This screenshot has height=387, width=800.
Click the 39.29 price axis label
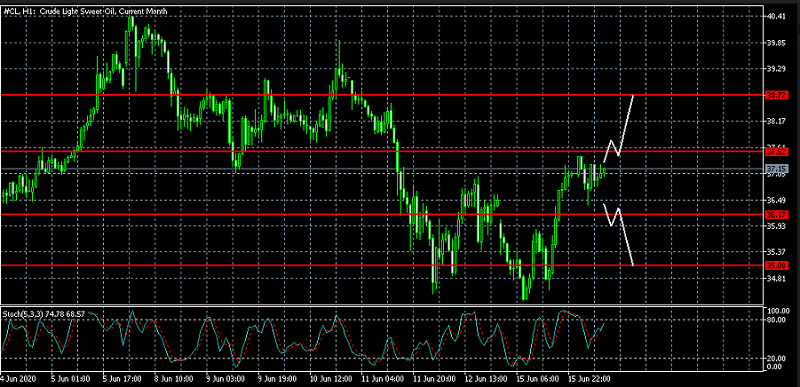coord(777,69)
